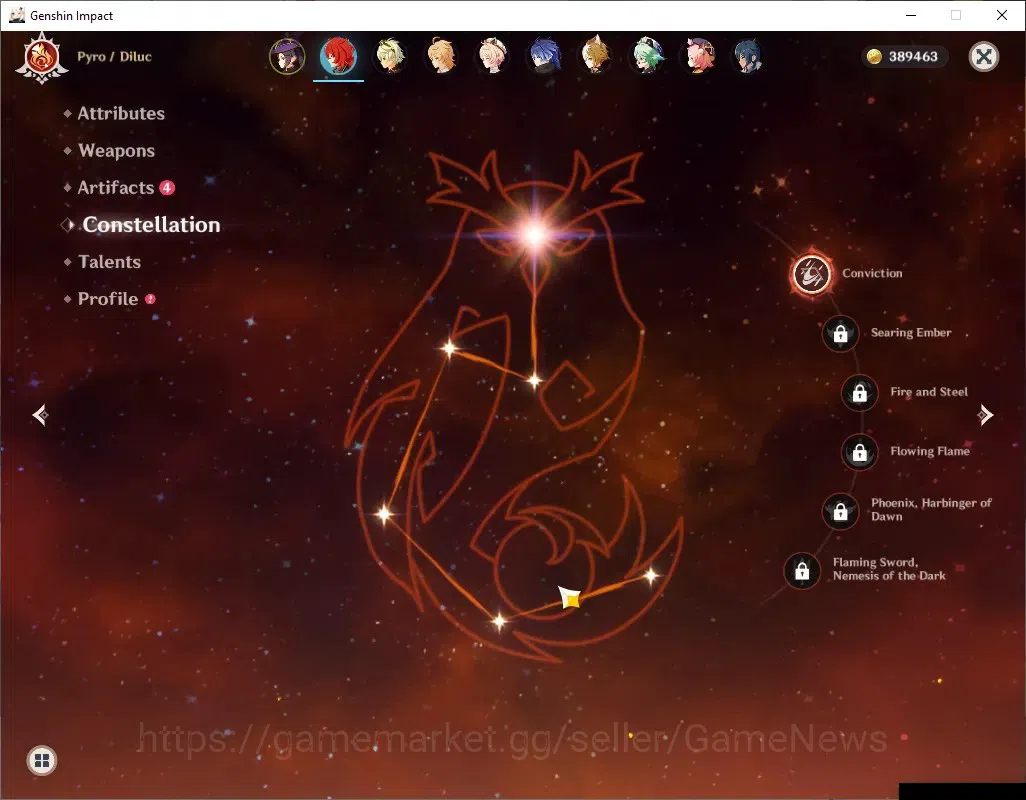The height and width of the screenshot is (800, 1026).
Task: Open the Profile menu
Action: tap(108, 299)
